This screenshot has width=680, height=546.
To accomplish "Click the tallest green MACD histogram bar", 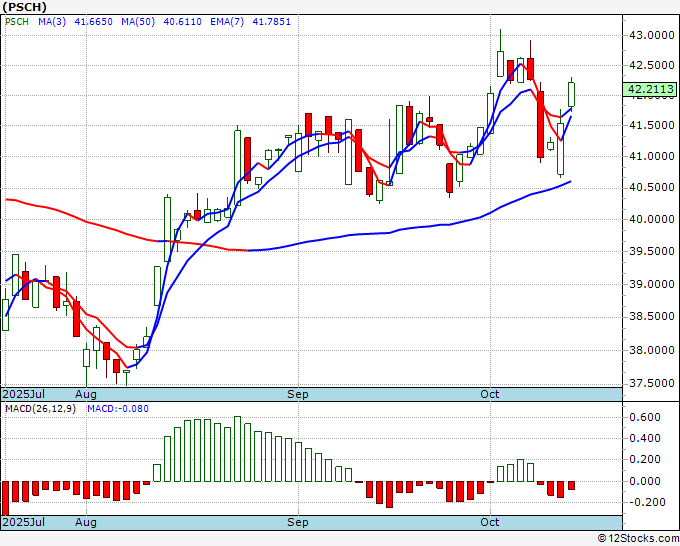I will (x=237, y=449).
